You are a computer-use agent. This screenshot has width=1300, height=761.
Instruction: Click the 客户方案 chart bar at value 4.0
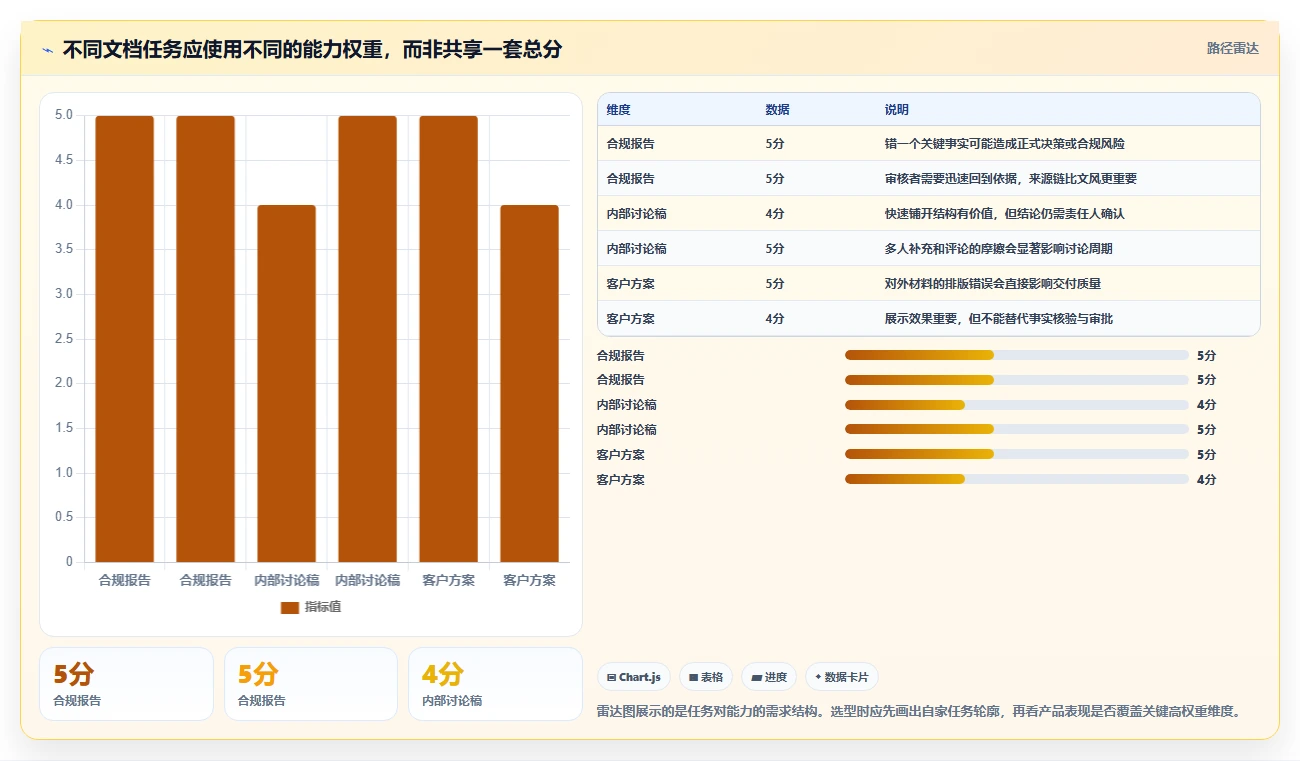tap(529, 384)
